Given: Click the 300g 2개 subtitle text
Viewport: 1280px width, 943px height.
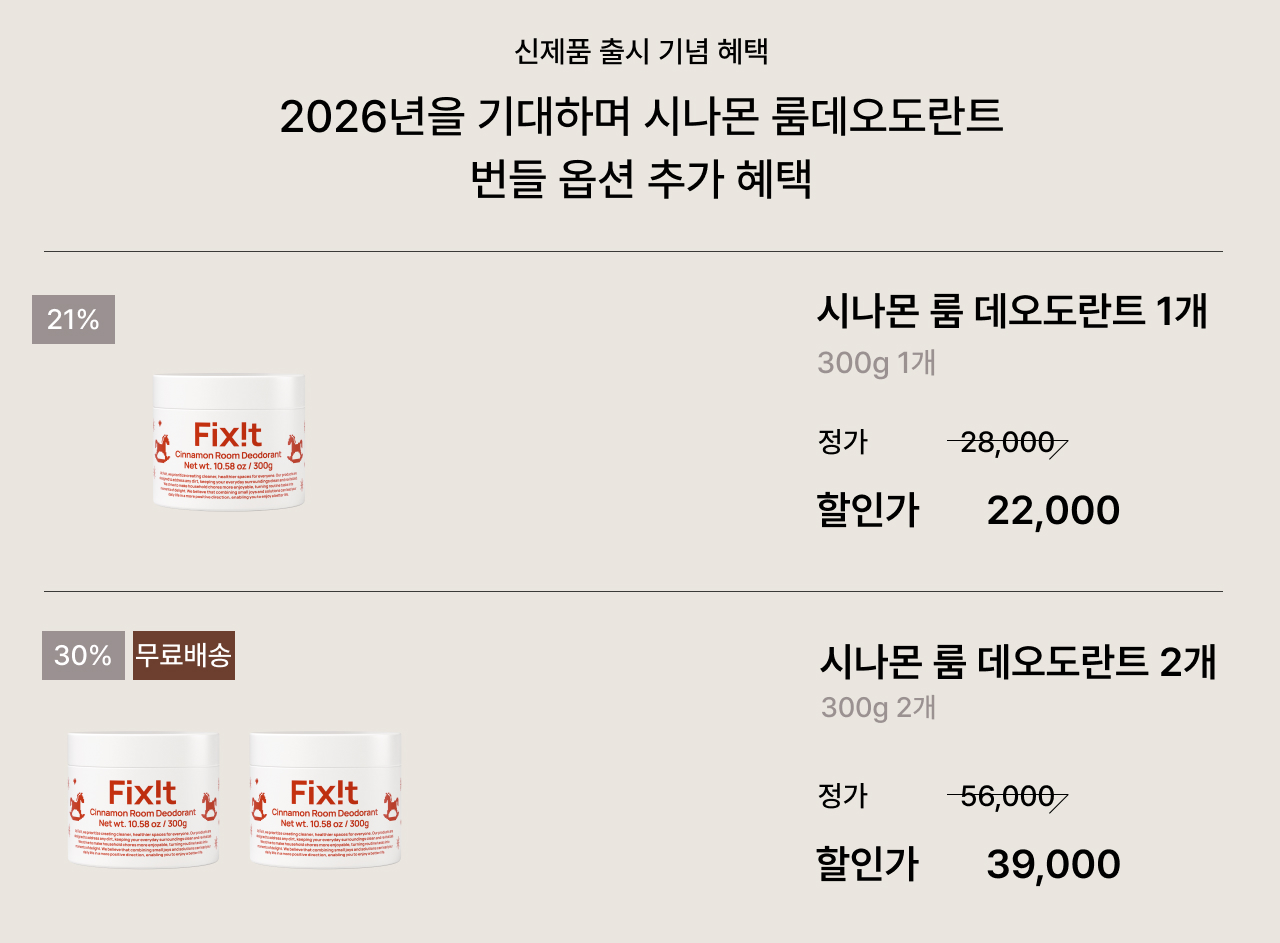Looking at the screenshot, I should point(878,708).
